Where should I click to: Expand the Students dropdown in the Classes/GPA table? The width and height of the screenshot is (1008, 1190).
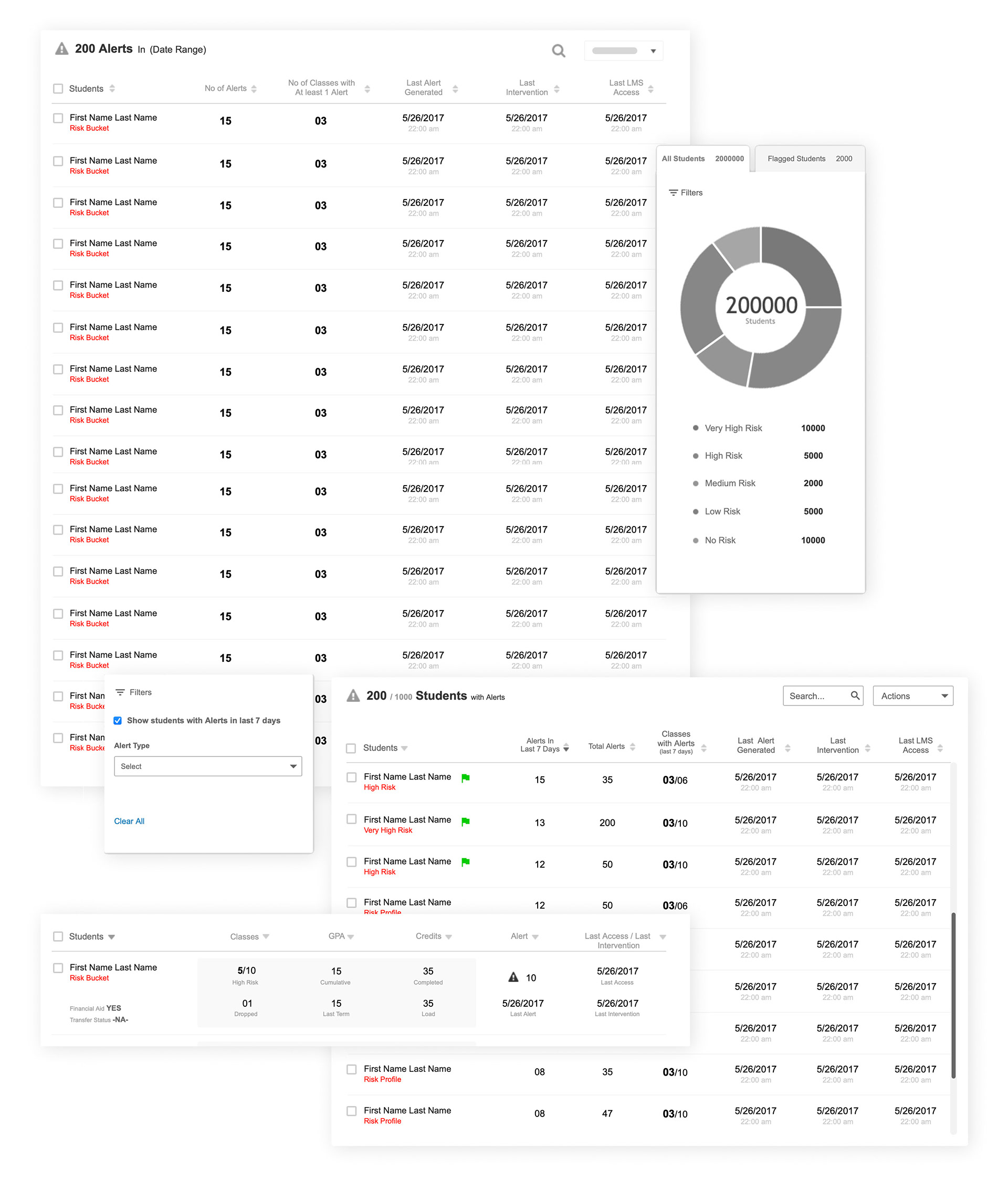pos(111,937)
